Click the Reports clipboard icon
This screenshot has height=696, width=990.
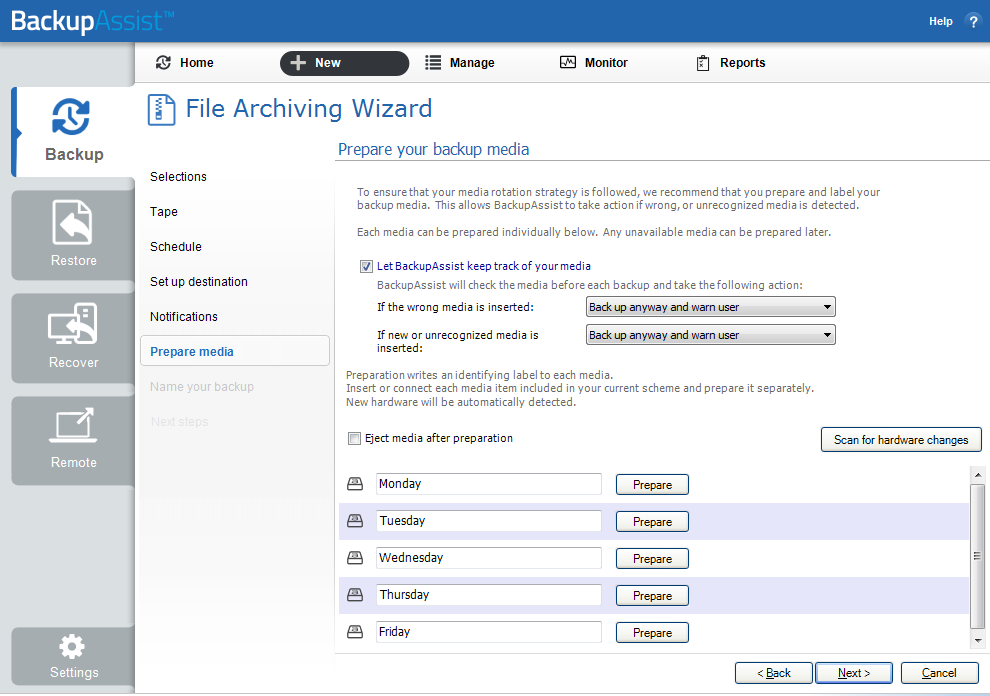pyautogui.click(x=703, y=63)
